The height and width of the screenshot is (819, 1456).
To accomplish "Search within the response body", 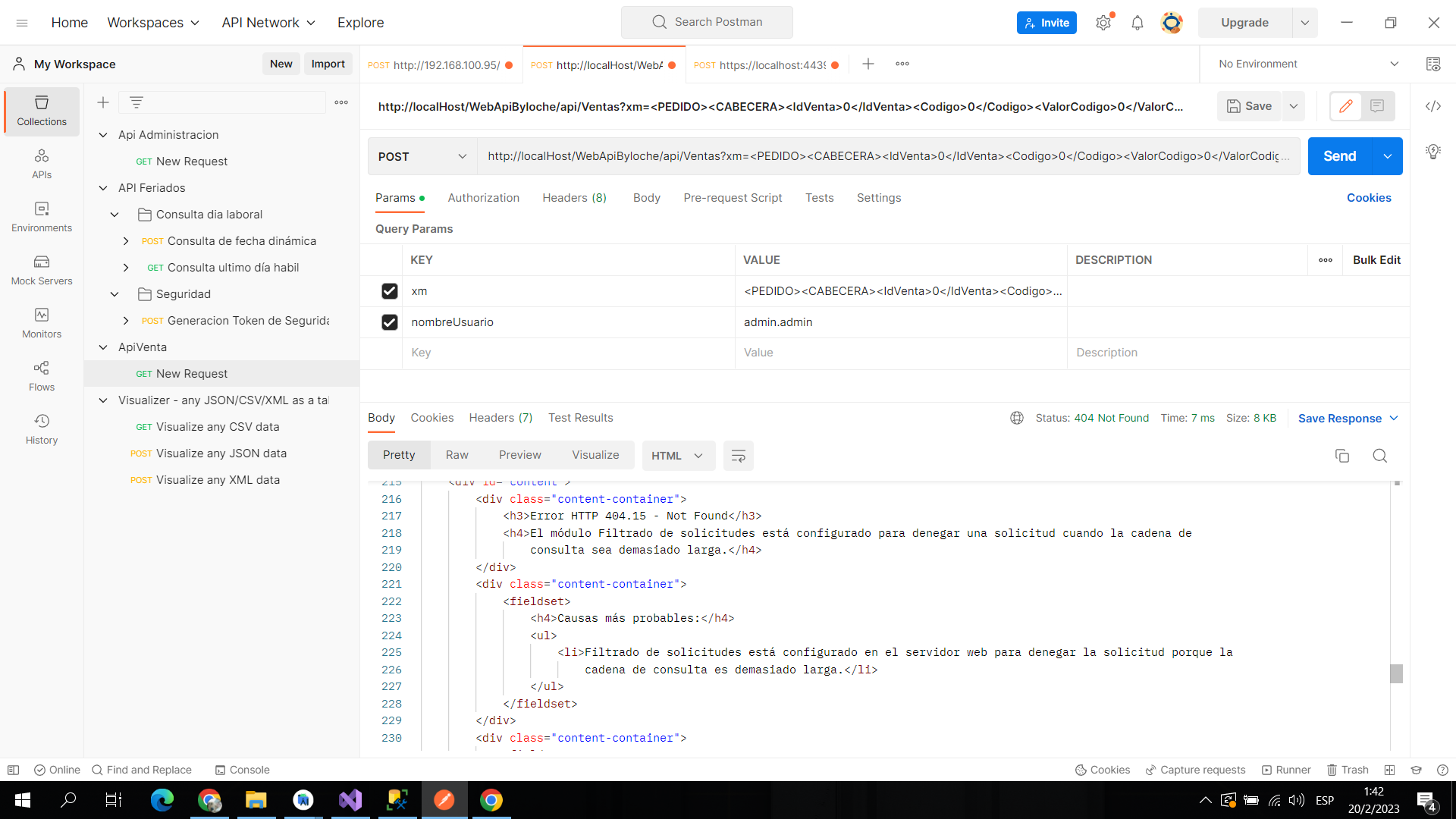I will 1380,456.
